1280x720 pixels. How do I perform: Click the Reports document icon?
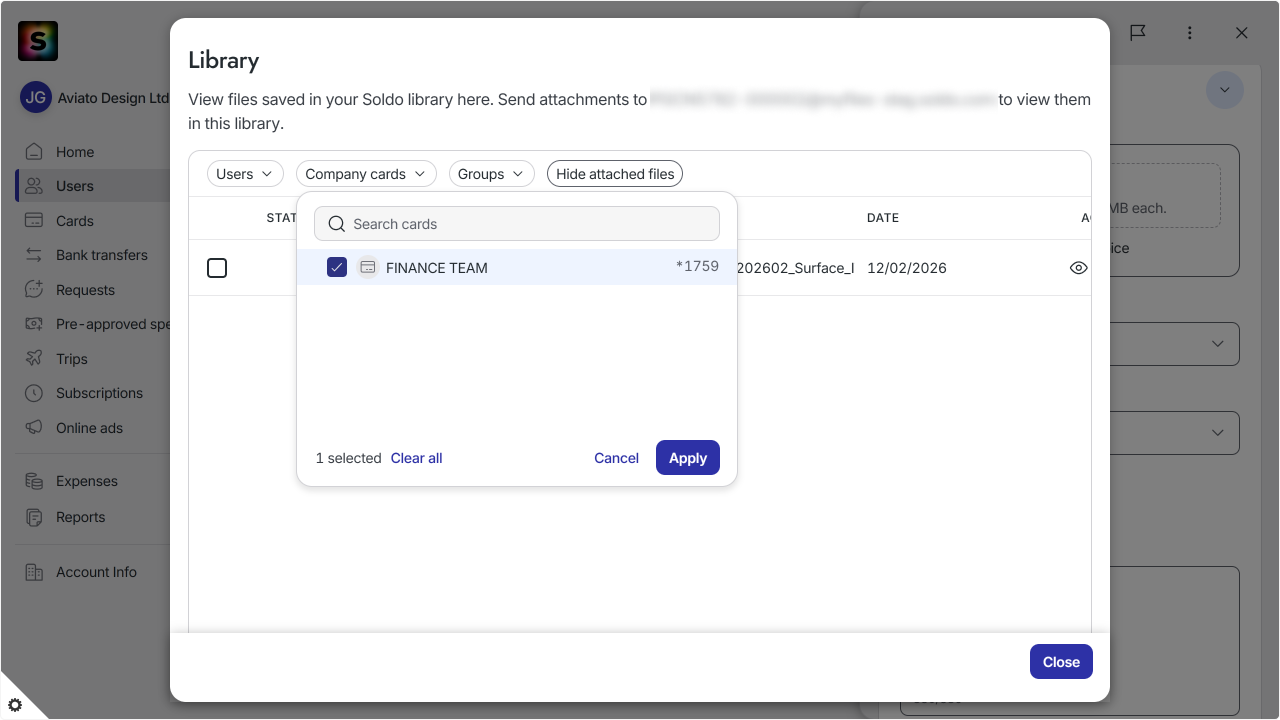click(x=34, y=517)
